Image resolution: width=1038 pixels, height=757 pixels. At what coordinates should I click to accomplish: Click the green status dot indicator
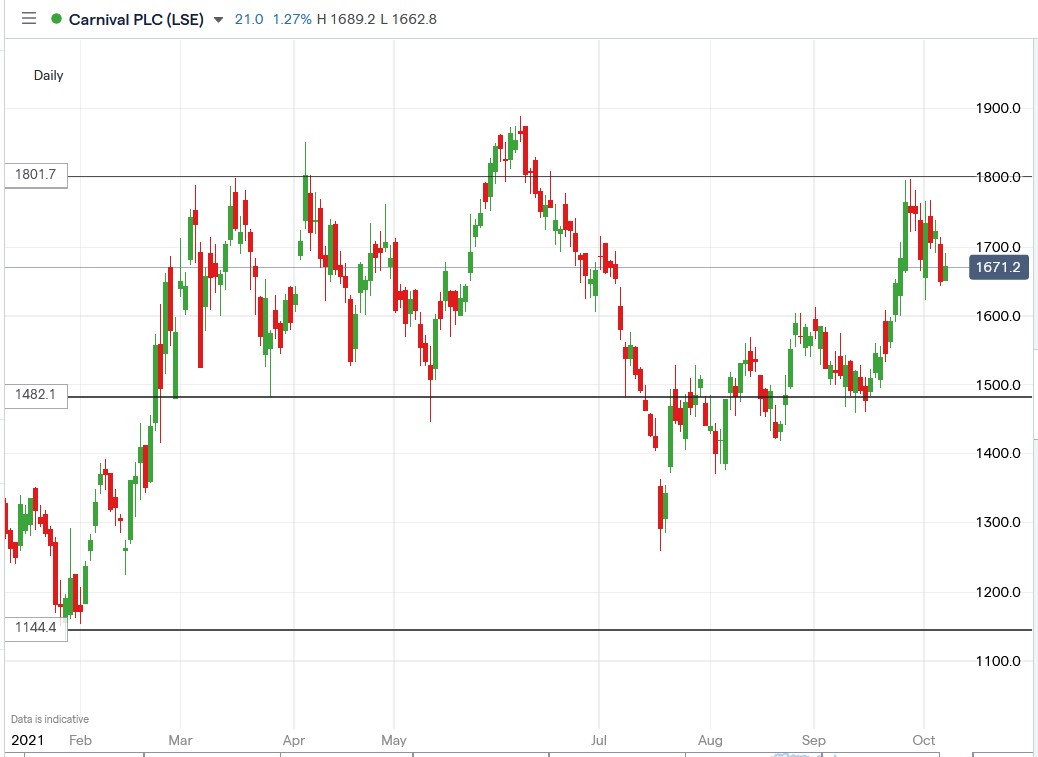click(57, 18)
